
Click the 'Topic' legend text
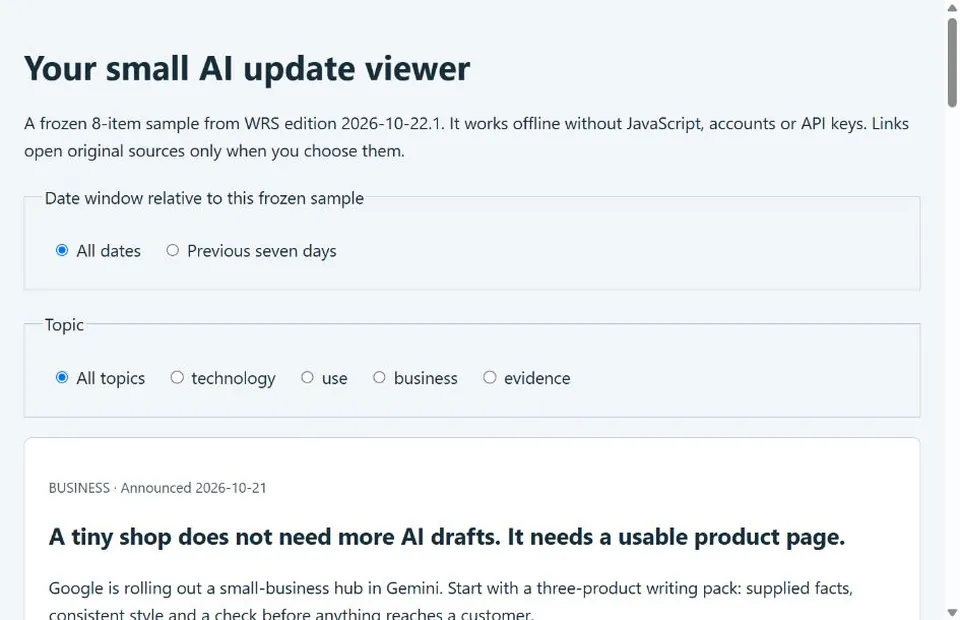point(64,325)
